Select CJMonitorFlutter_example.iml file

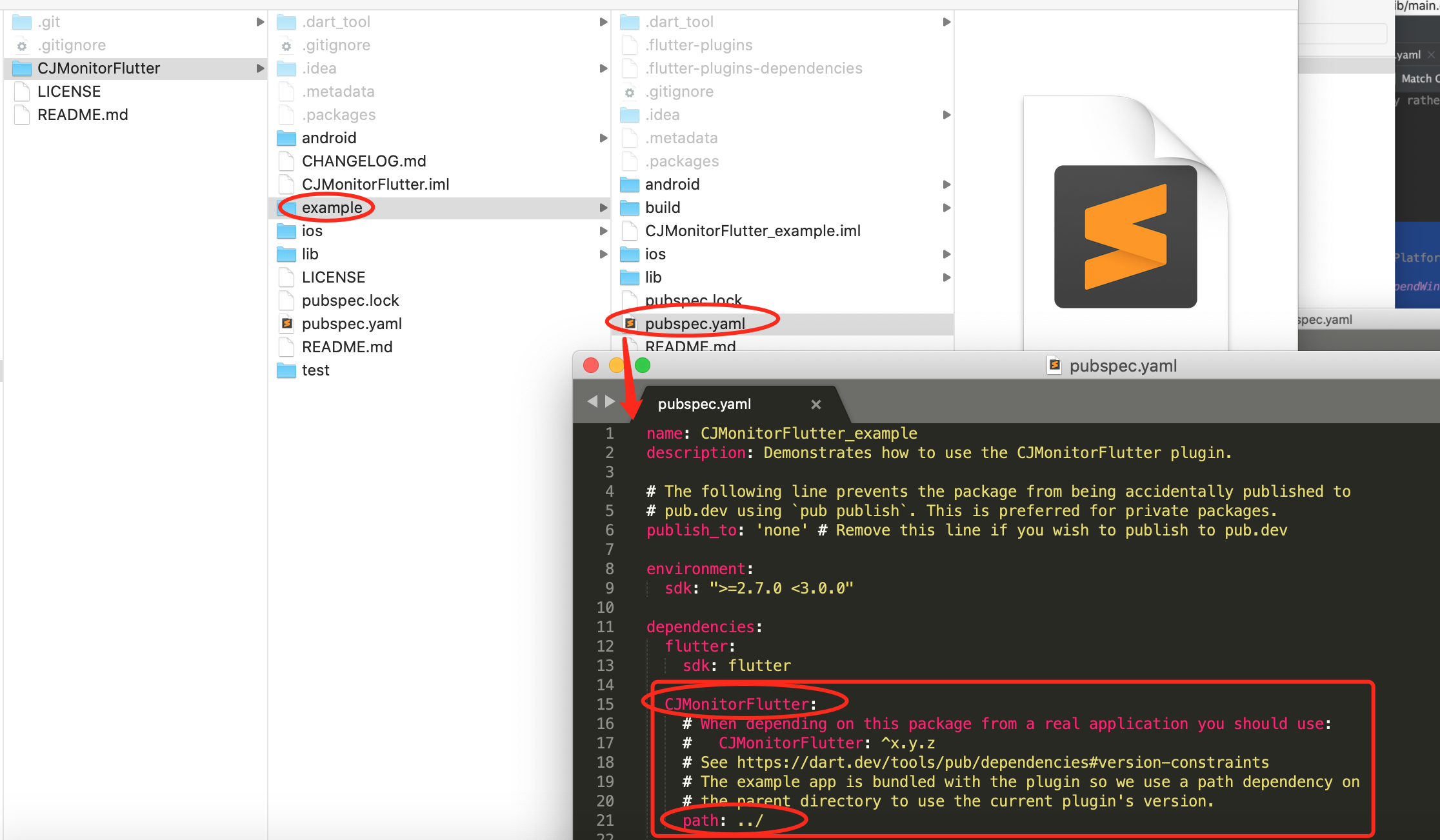coord(753,231)
